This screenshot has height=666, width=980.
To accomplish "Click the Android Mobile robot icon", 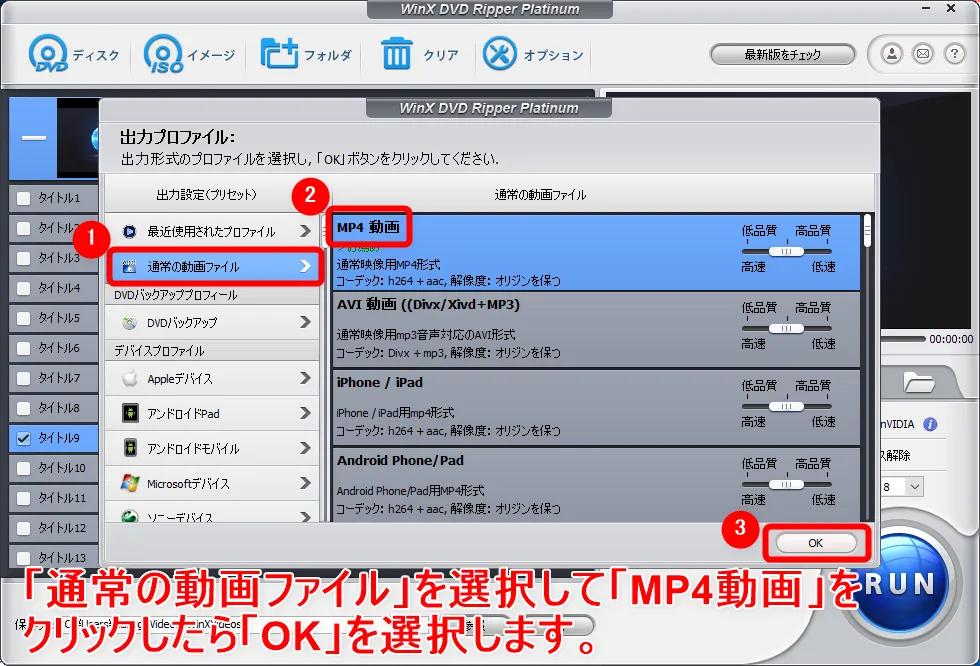I will (130, 448).
